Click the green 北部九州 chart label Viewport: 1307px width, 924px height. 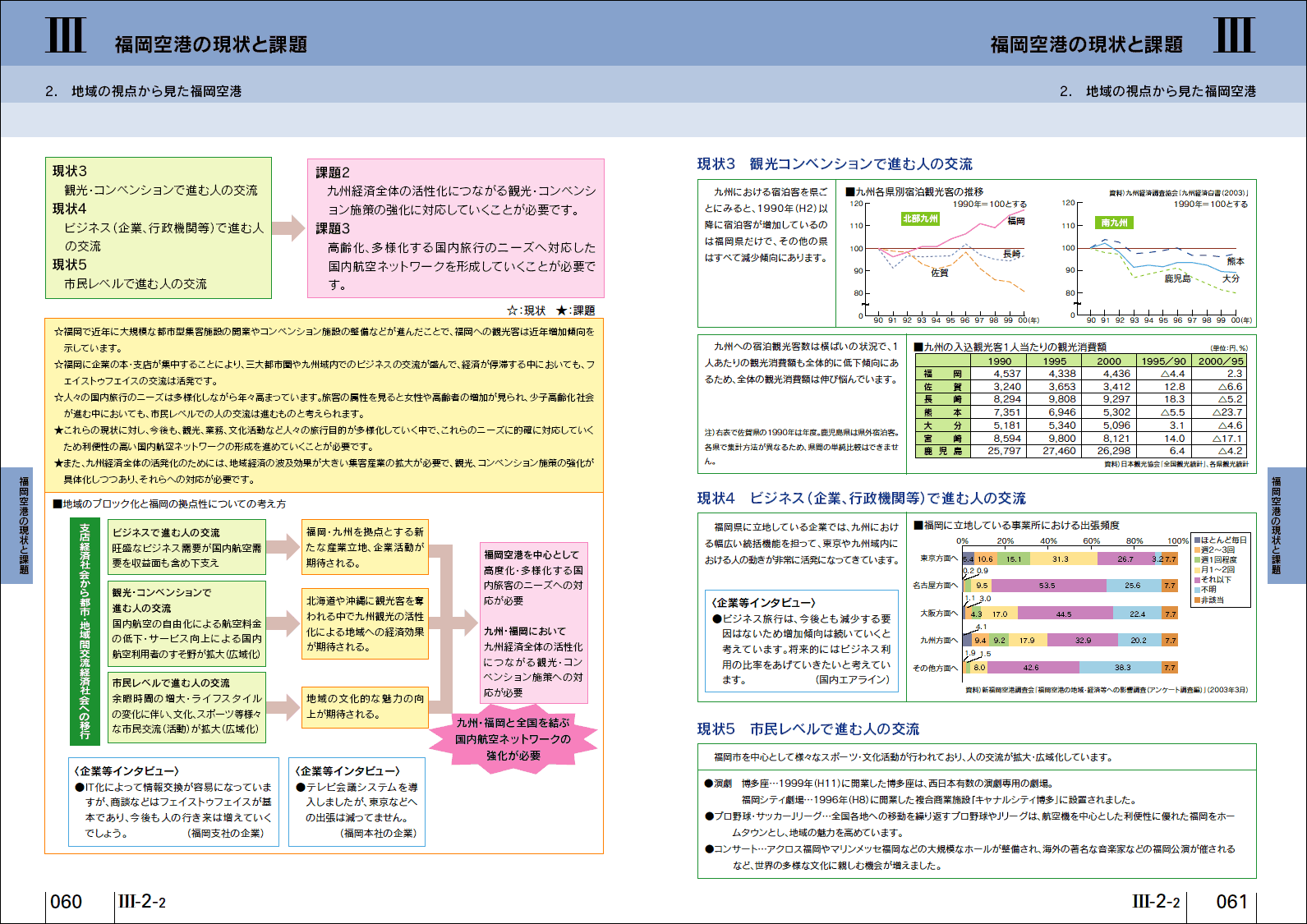(920, 218)
